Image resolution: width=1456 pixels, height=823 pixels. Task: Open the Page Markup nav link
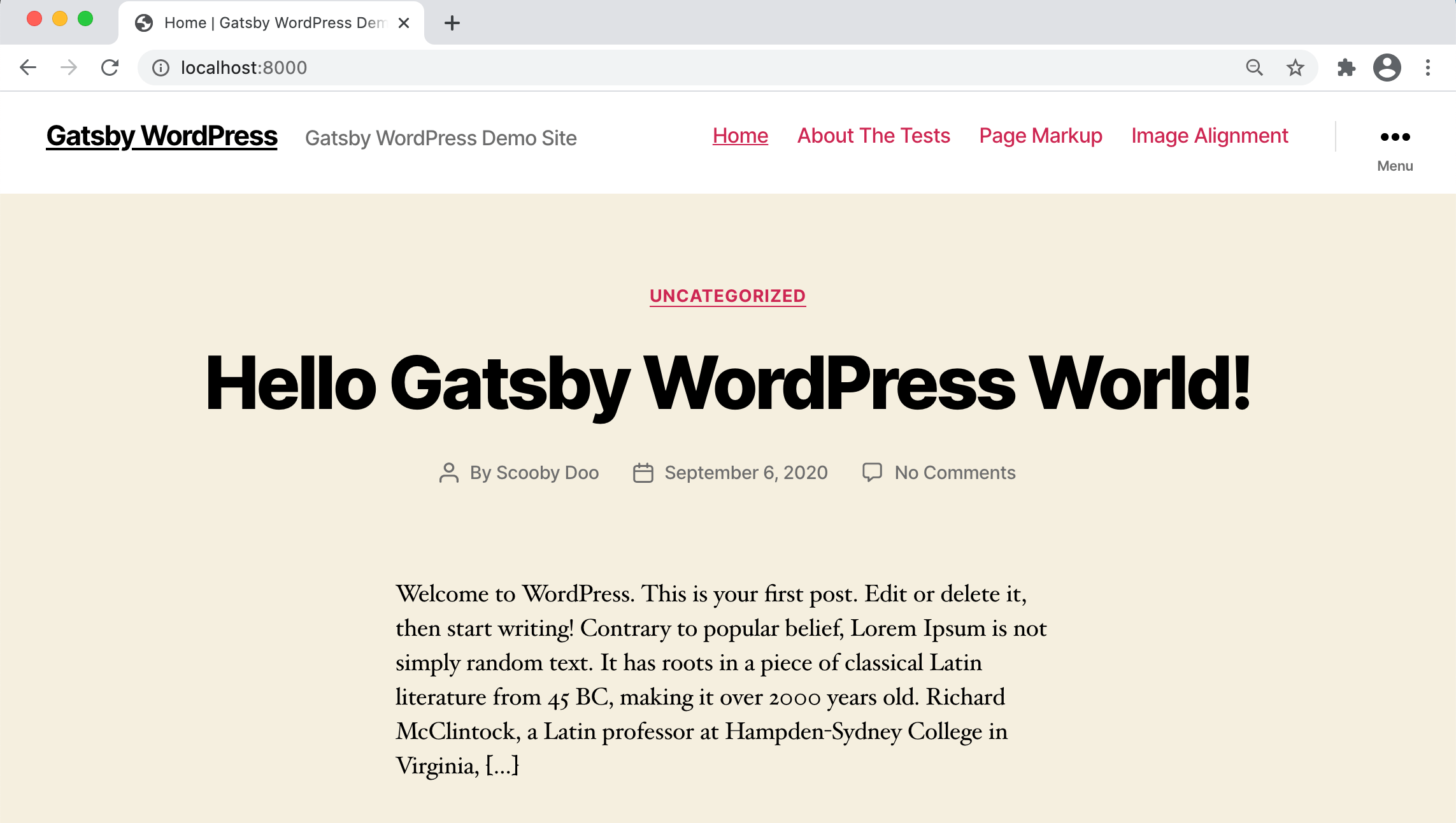pos(1041,136)
